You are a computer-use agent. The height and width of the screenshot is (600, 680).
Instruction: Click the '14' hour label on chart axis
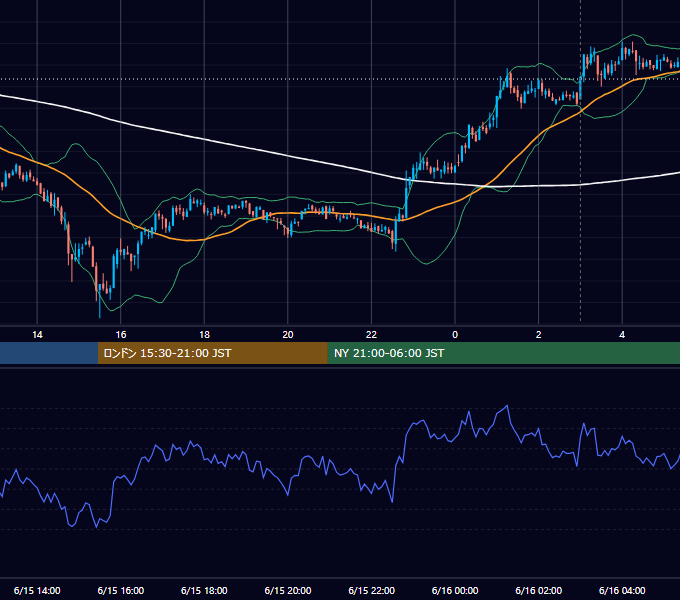(x=37, y=335)
